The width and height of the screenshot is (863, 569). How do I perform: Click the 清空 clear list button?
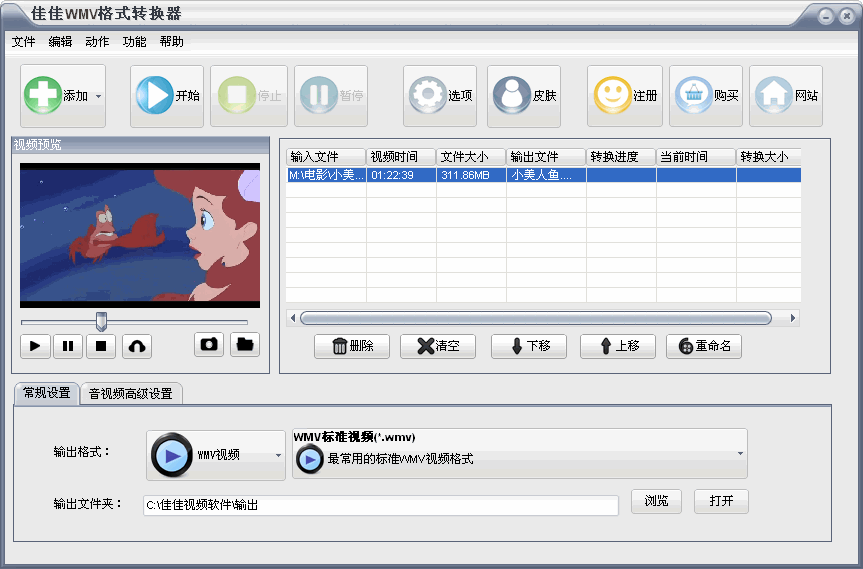click(438, 346)
